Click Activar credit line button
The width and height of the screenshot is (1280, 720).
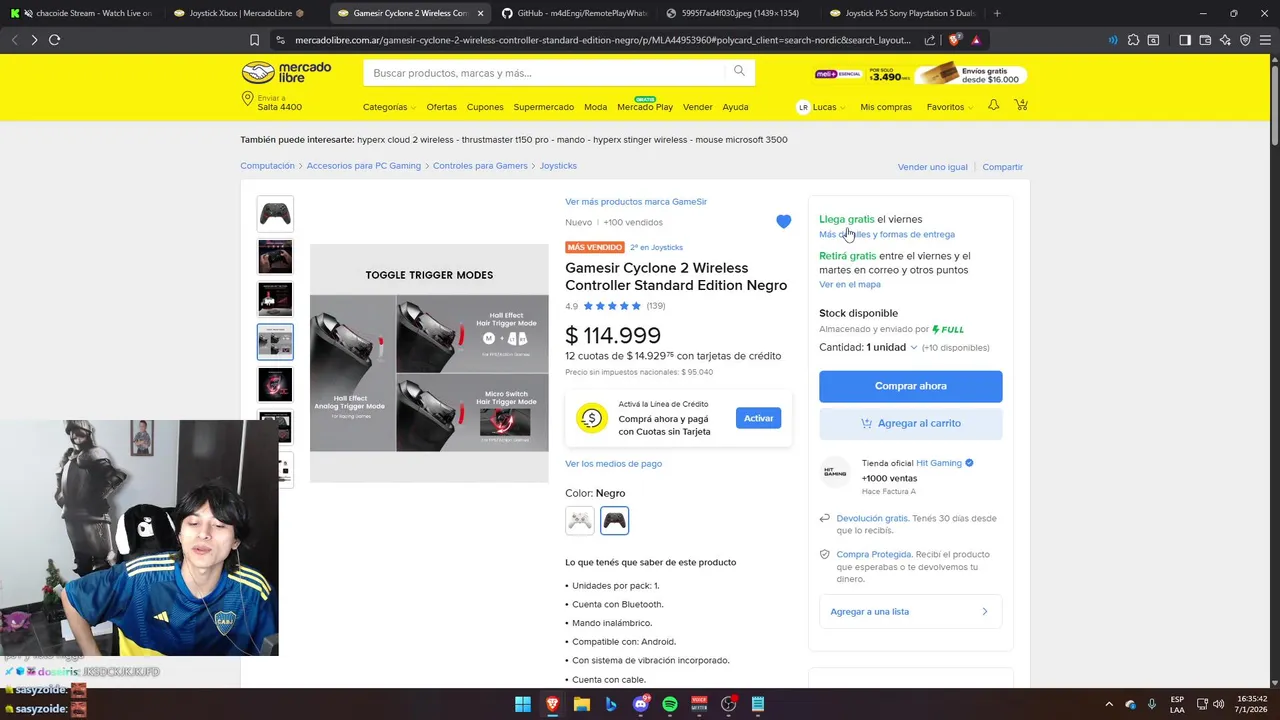click(758, 418)
